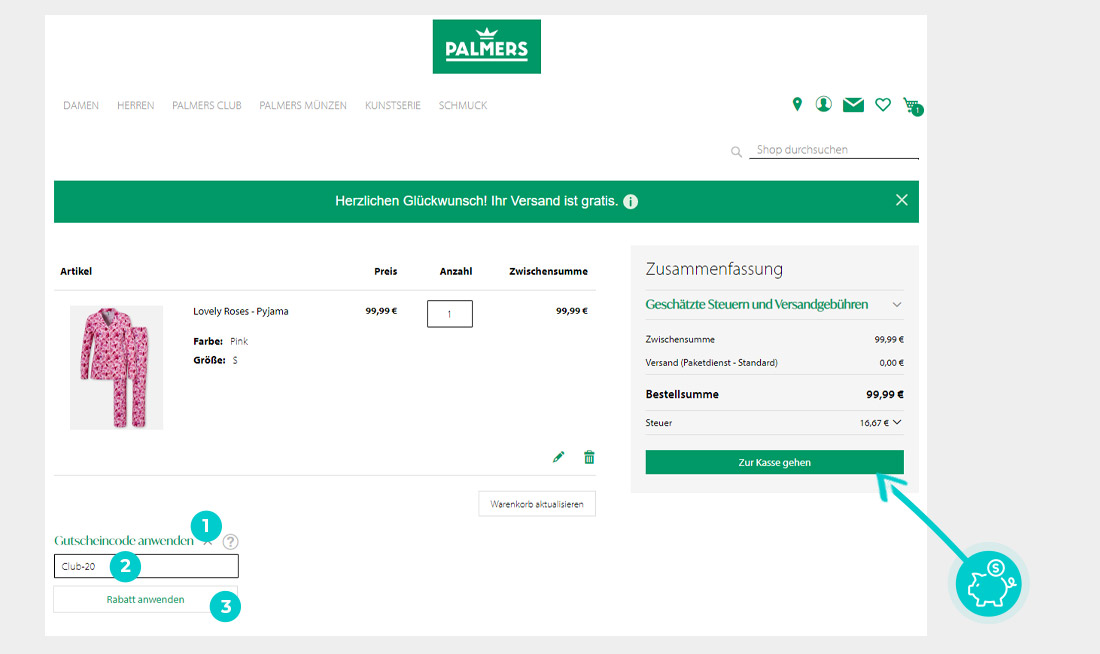
Task: Open the pink pyjama product thumbnail
Action: (116, 368)
